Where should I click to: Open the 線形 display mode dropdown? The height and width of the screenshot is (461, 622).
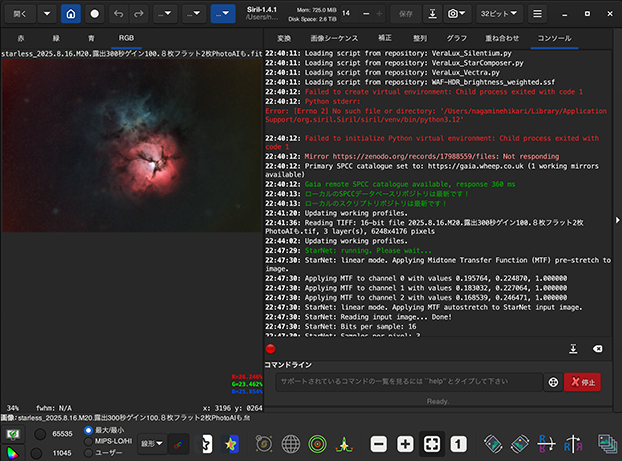coord(151,442)
